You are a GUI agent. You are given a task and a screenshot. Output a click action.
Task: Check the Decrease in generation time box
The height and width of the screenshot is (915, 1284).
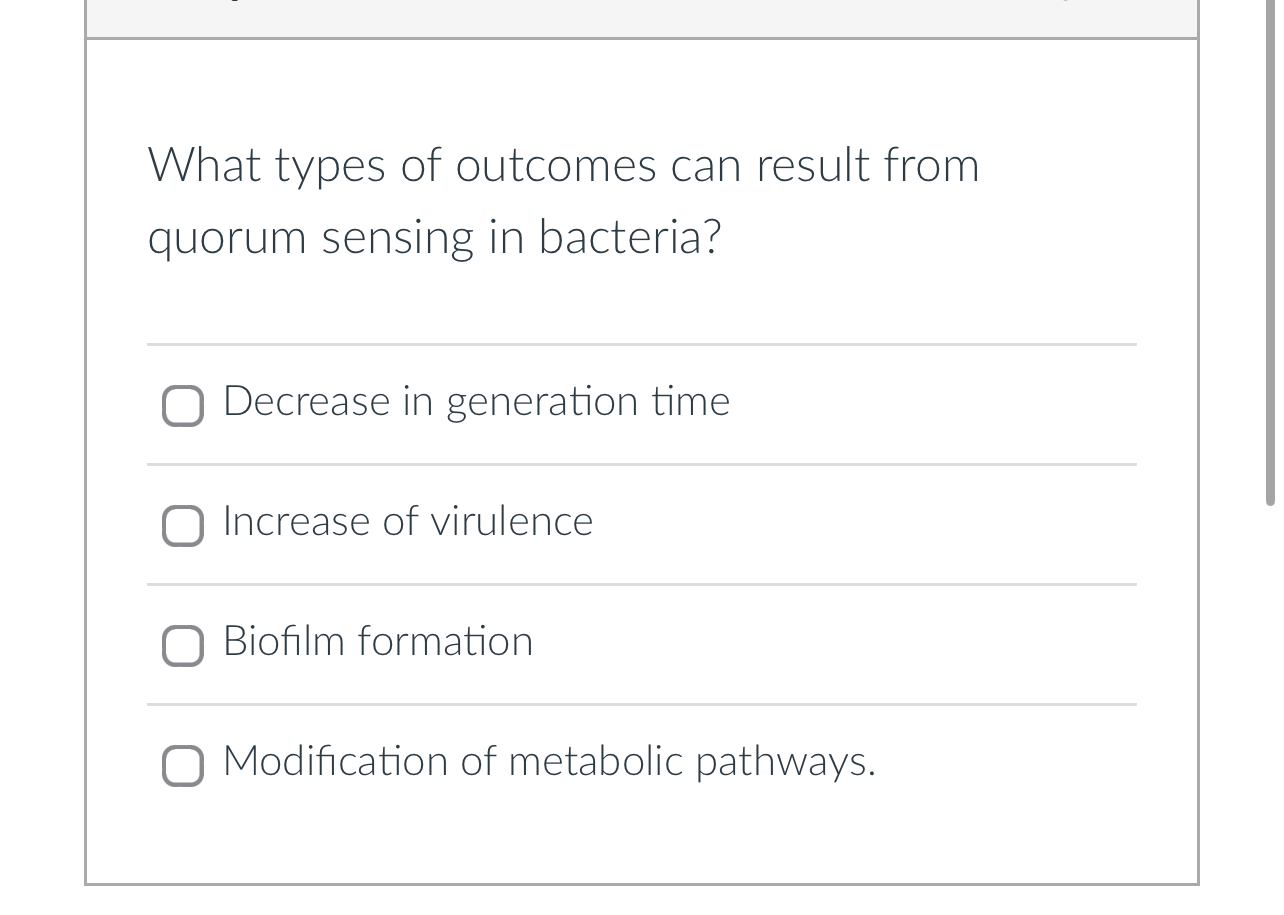point(183,406)
